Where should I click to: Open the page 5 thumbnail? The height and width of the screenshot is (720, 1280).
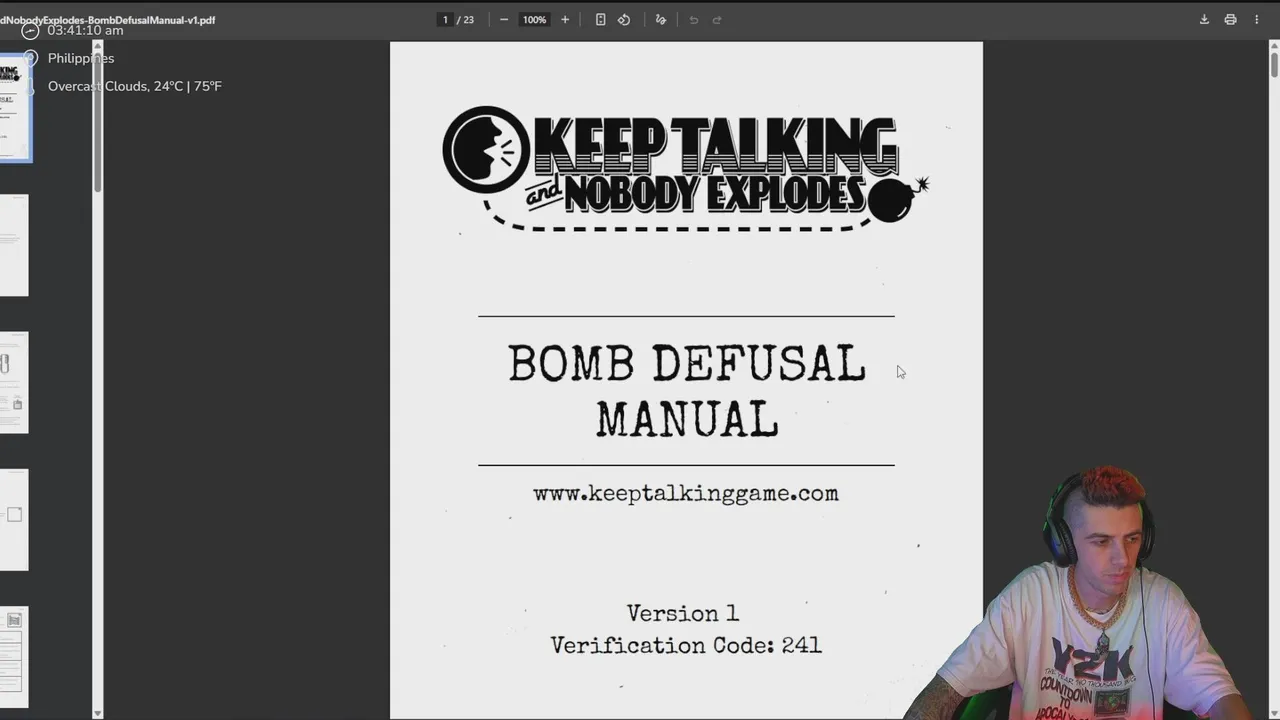click(13, 657)
